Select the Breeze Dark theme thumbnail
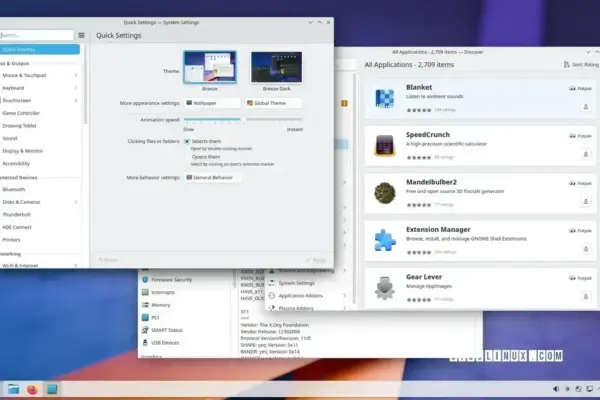 (x=276, y=67)
